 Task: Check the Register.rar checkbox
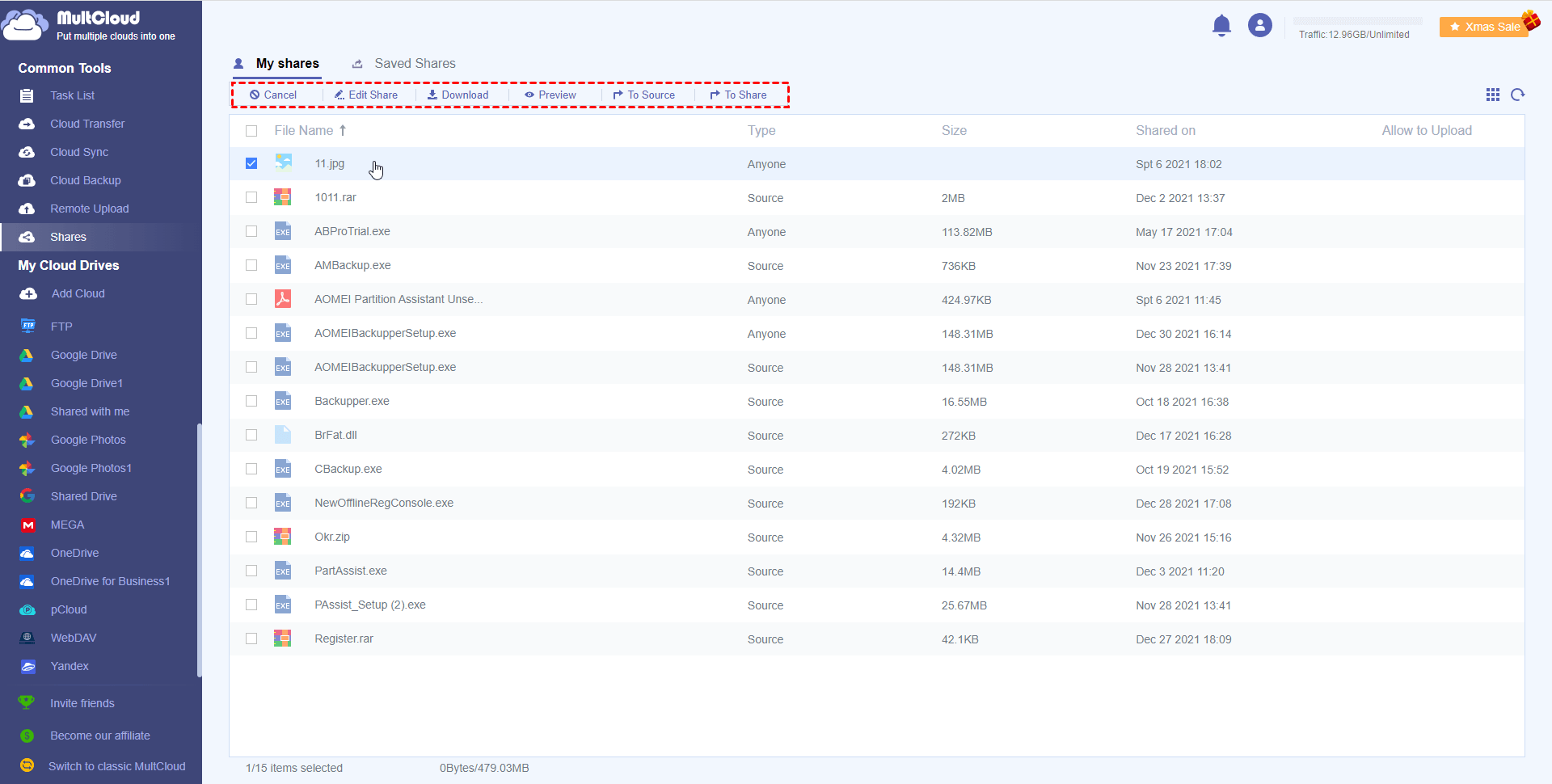pyautogui.click(x=251, y=639)
